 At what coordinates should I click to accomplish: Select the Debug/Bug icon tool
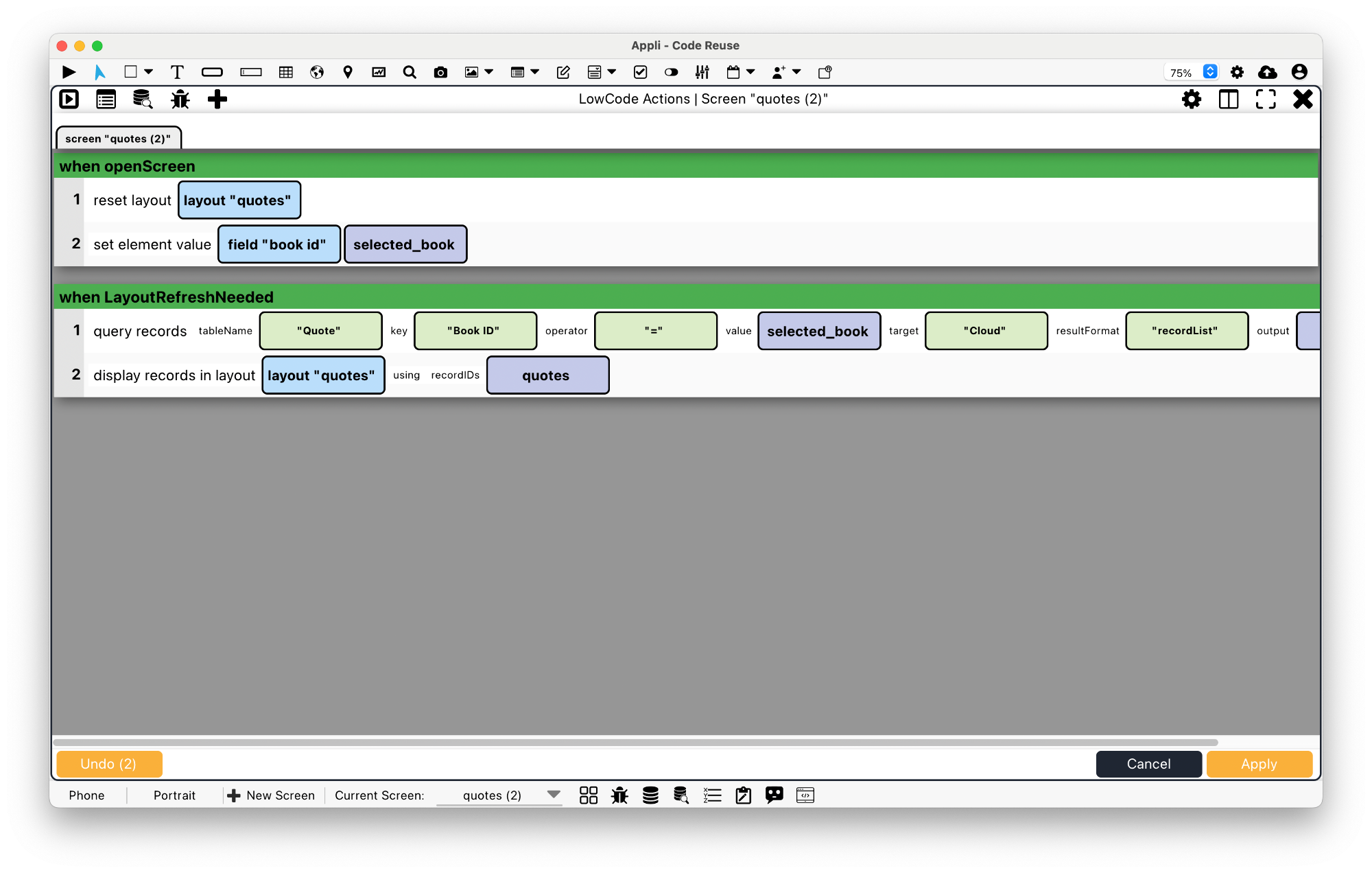181,99
